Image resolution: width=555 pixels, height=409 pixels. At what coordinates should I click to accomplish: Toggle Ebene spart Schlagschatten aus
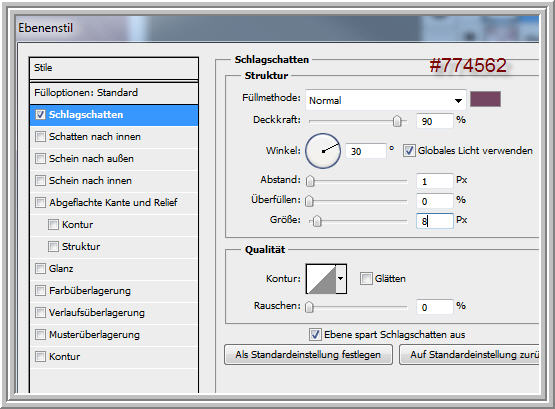click(315, 334)
